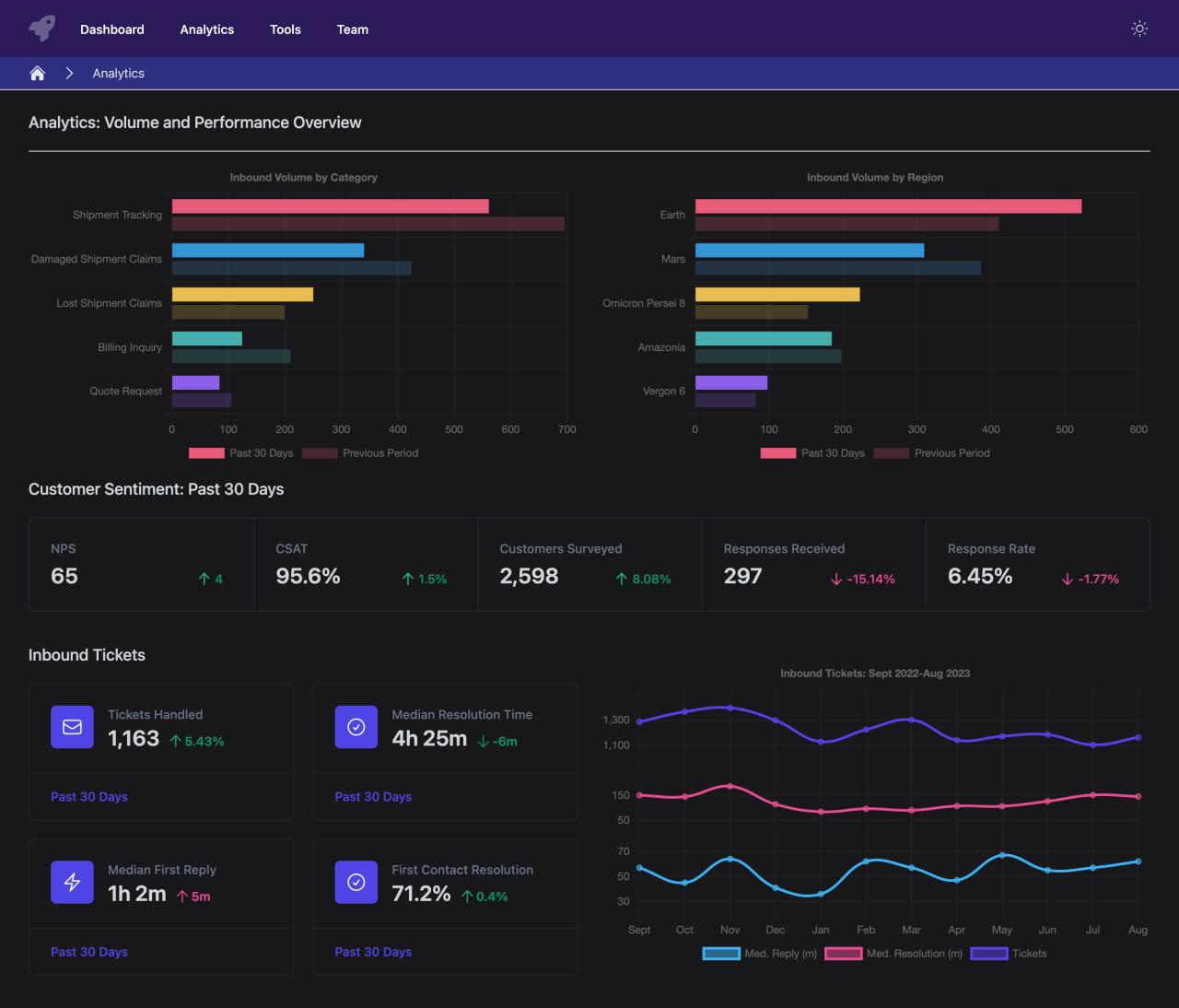The width and height of the screenshot is (1179, 1008).
Task: Click the 1h 2m first reply value
Action: 137,894
